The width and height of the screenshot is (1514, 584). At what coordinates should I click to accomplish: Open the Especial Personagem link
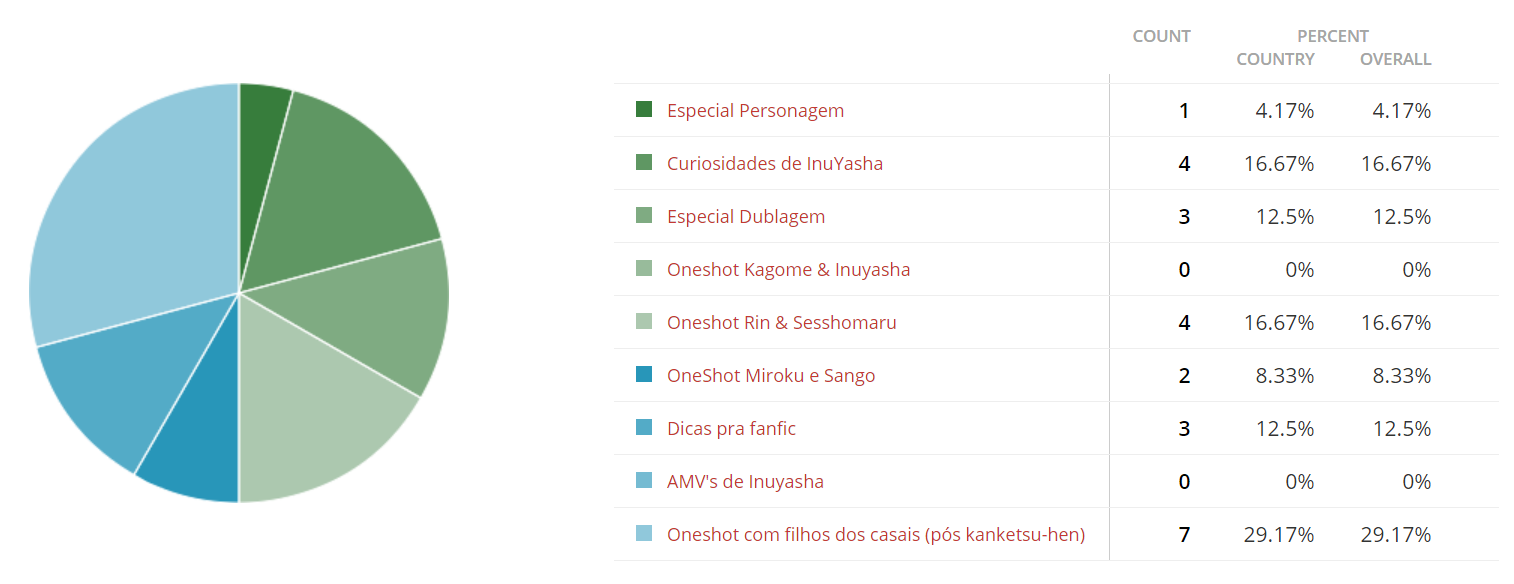(755, 111)
